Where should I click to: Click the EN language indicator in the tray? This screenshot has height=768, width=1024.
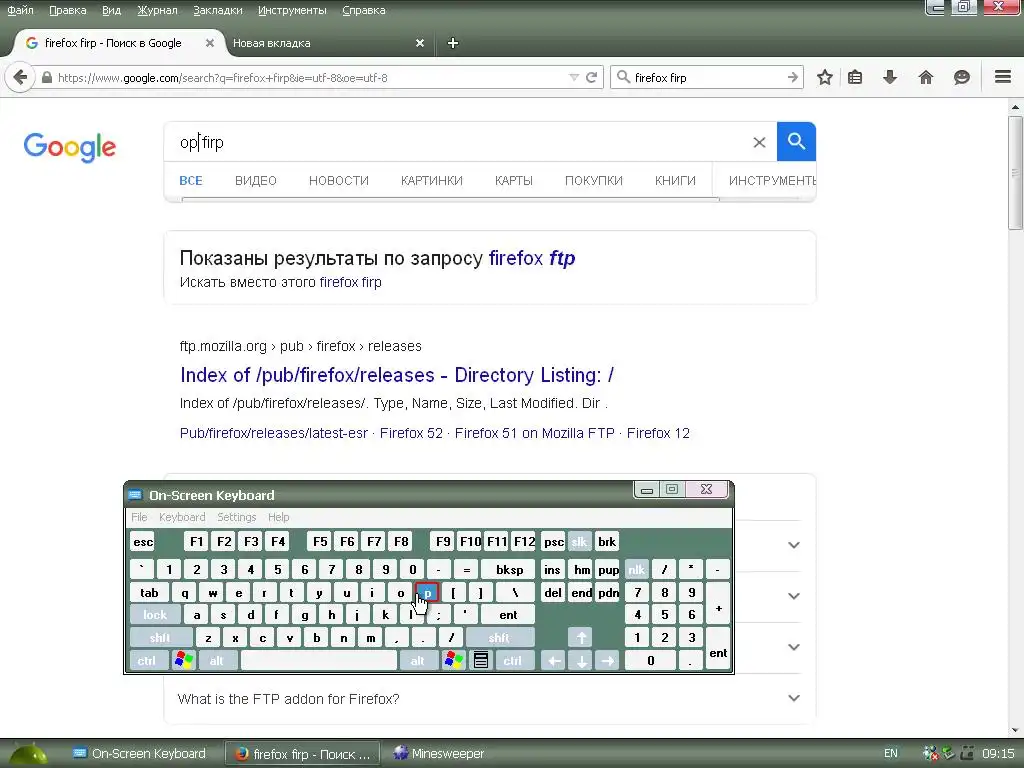pos(891,753)
